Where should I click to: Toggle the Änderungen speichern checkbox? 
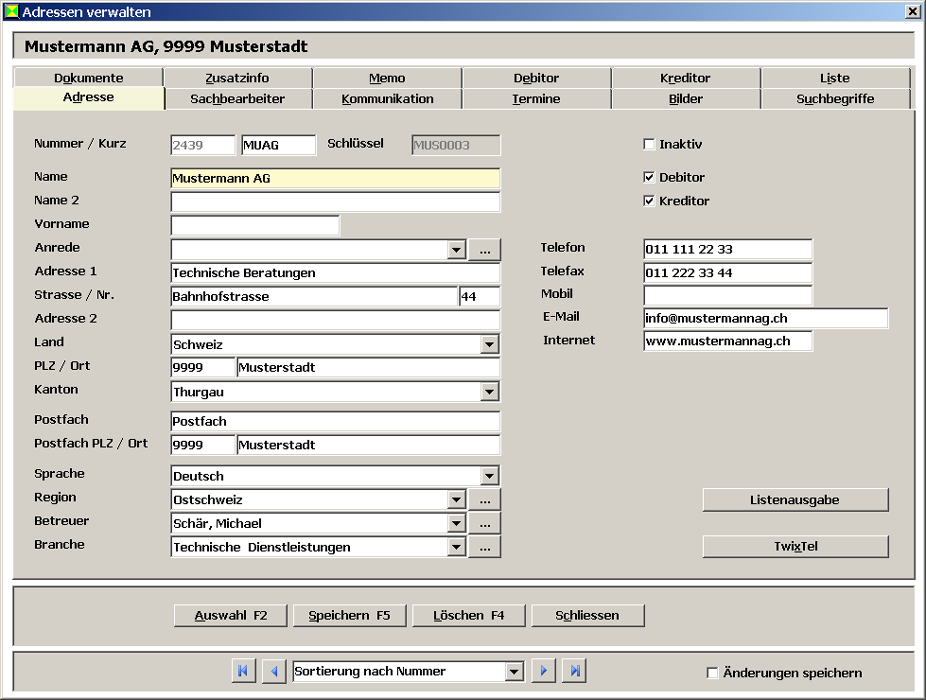[x=713, y=673]
